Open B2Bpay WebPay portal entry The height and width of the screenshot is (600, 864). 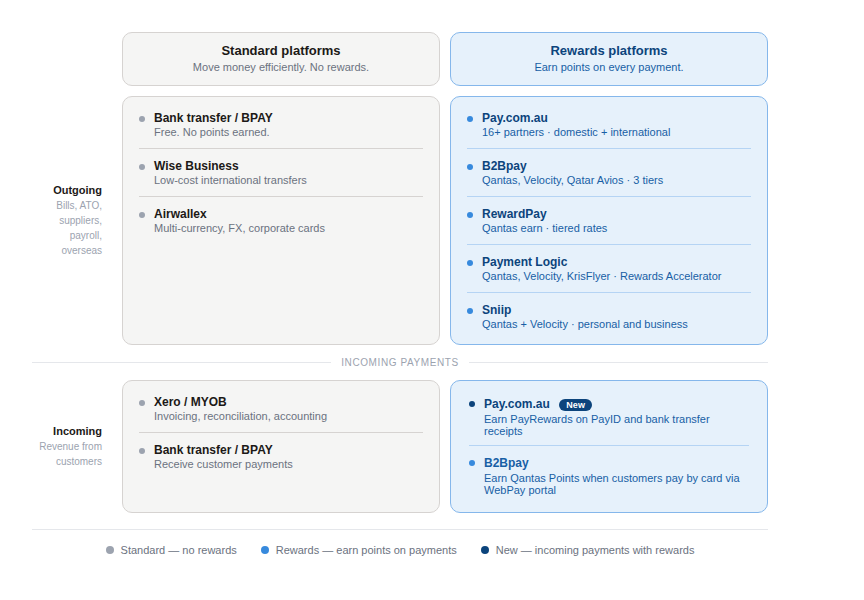point(609,476)
